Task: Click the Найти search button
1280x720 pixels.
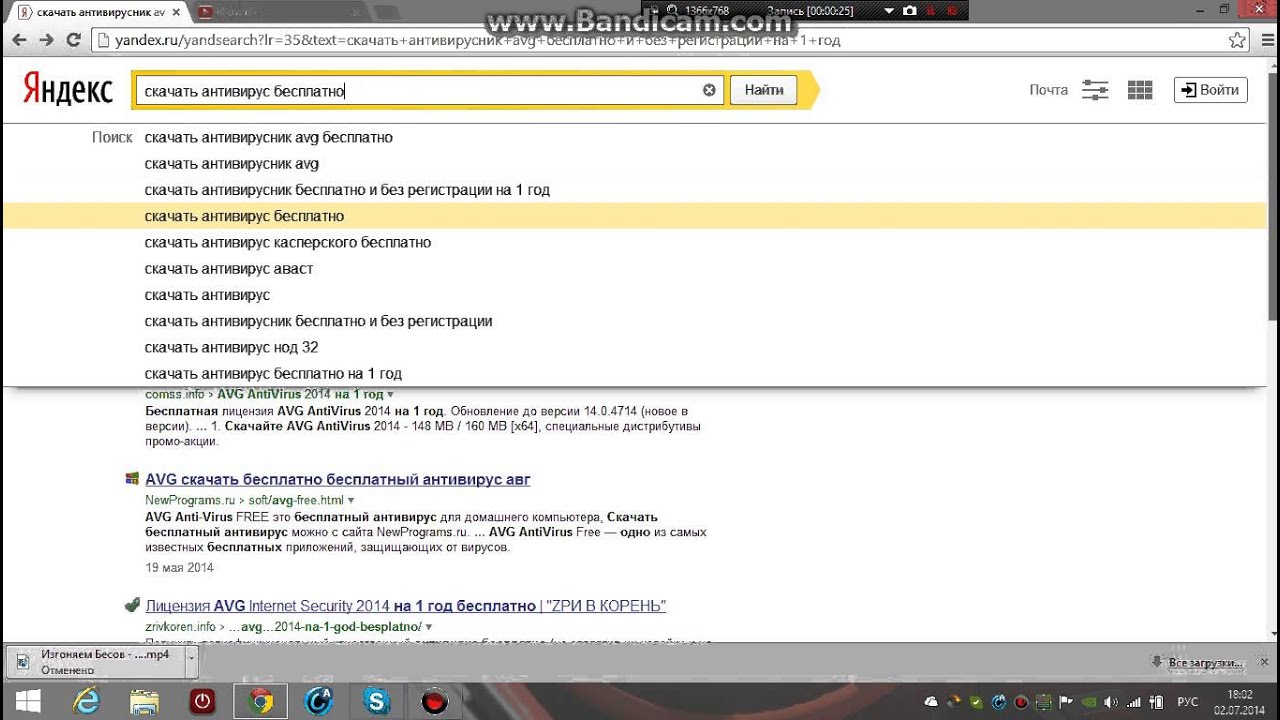Action: (764, 90)
